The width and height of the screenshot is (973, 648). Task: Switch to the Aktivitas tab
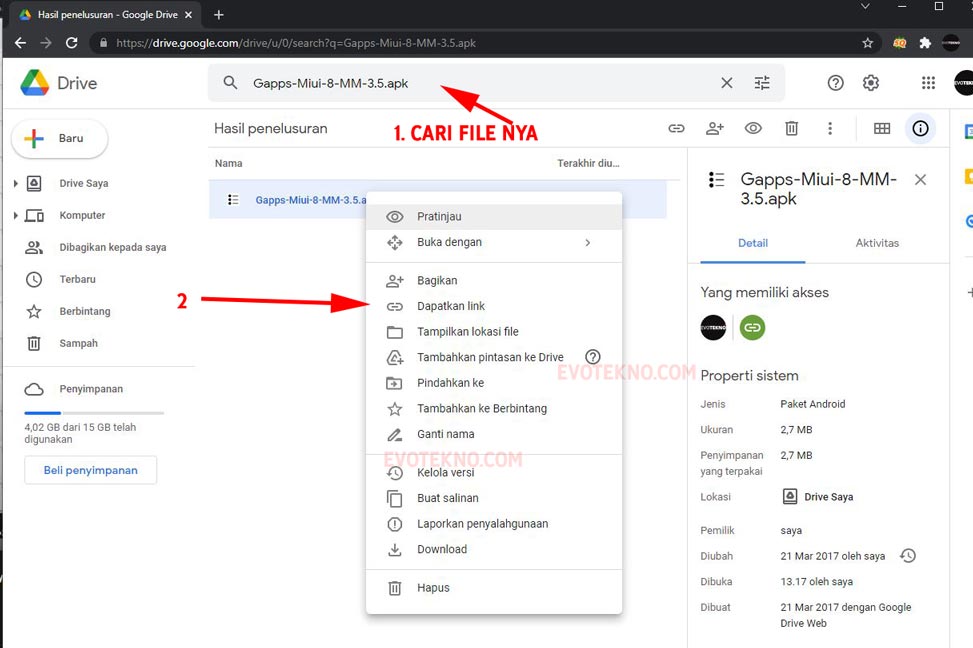point(877,243)
